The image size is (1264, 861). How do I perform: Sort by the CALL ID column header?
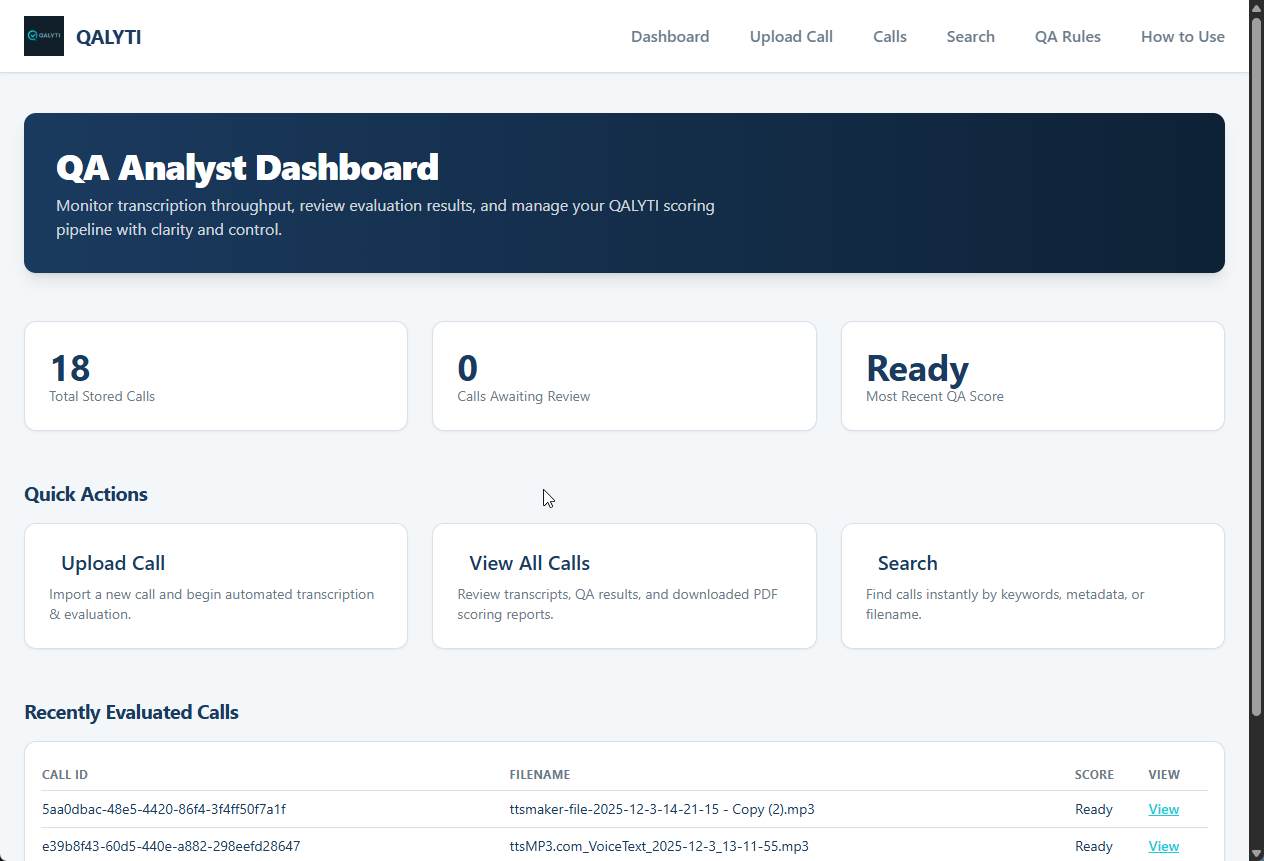click(64, 774)
